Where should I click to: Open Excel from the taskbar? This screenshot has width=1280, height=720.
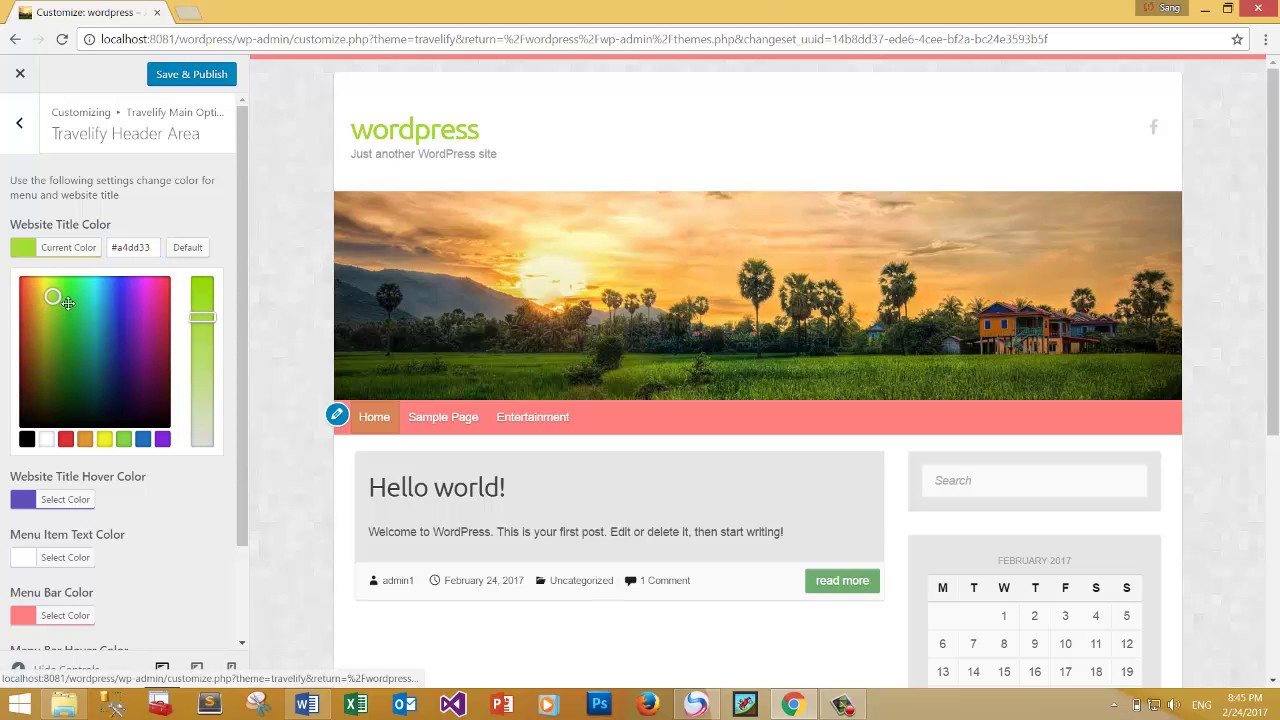(x=356, y=704)
